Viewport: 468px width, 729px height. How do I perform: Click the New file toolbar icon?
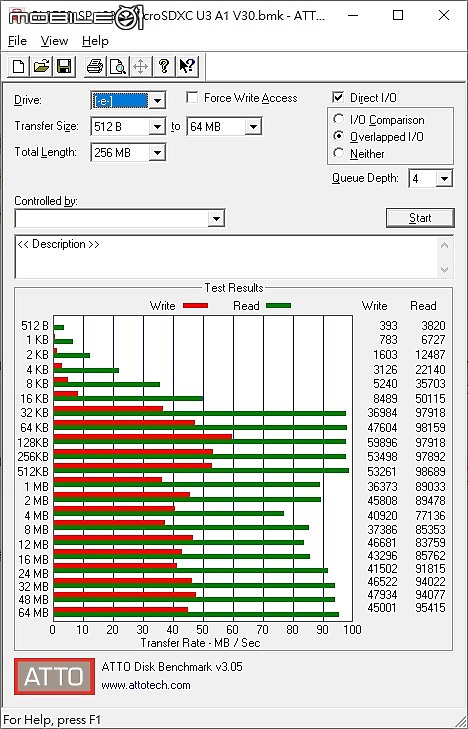19,66
